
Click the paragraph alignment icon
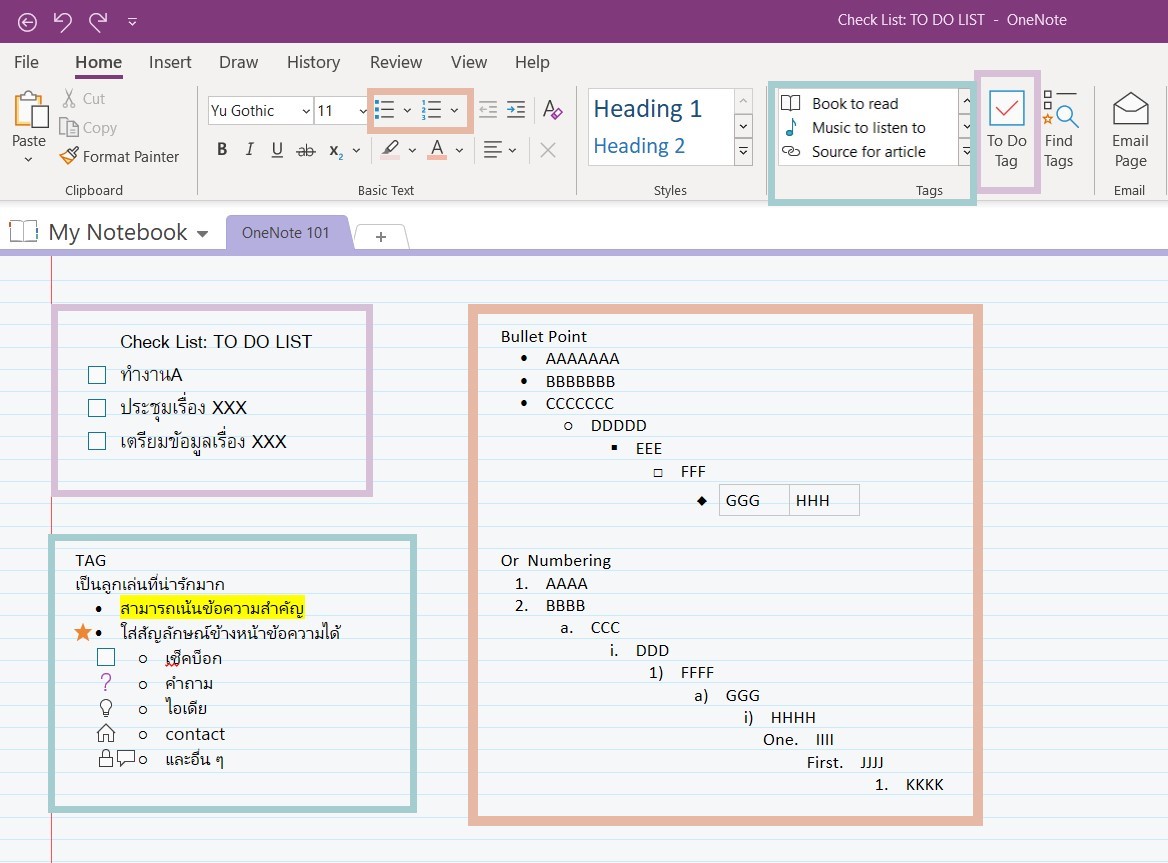[x=492, y=150]
